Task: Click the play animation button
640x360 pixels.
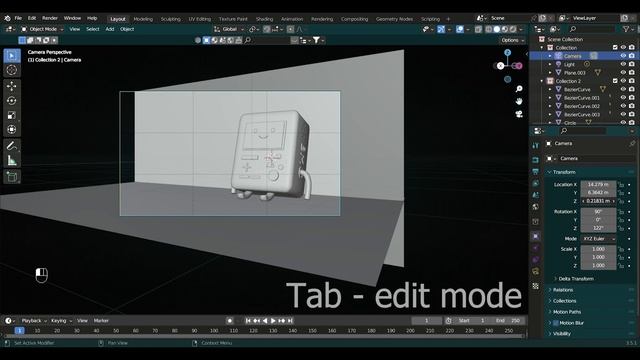Action: (x=273, y=321)
